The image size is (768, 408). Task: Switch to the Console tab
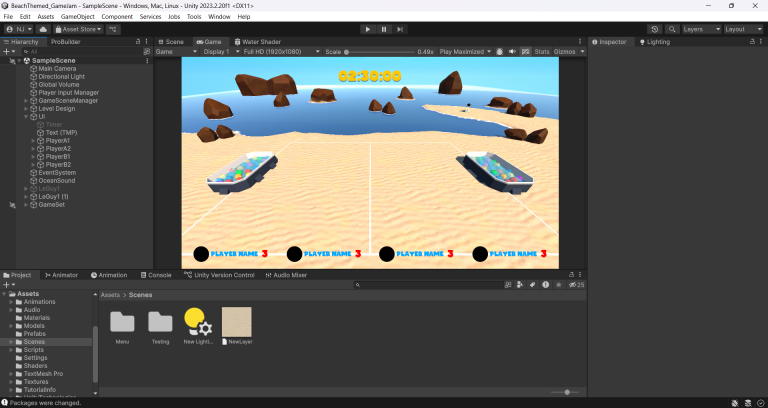tap(156, 275)
